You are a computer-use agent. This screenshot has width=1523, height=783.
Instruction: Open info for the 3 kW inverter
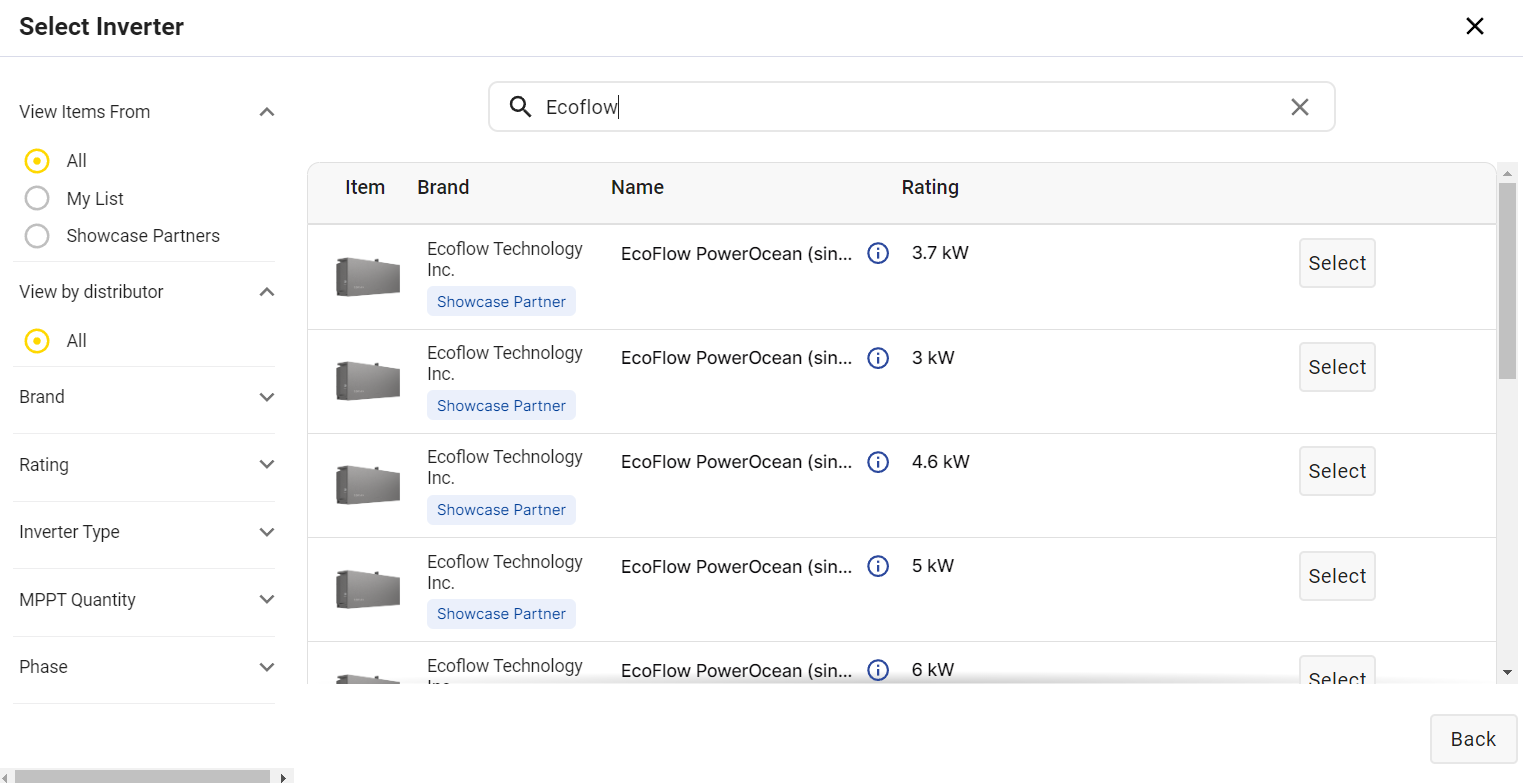pos(878,358)
